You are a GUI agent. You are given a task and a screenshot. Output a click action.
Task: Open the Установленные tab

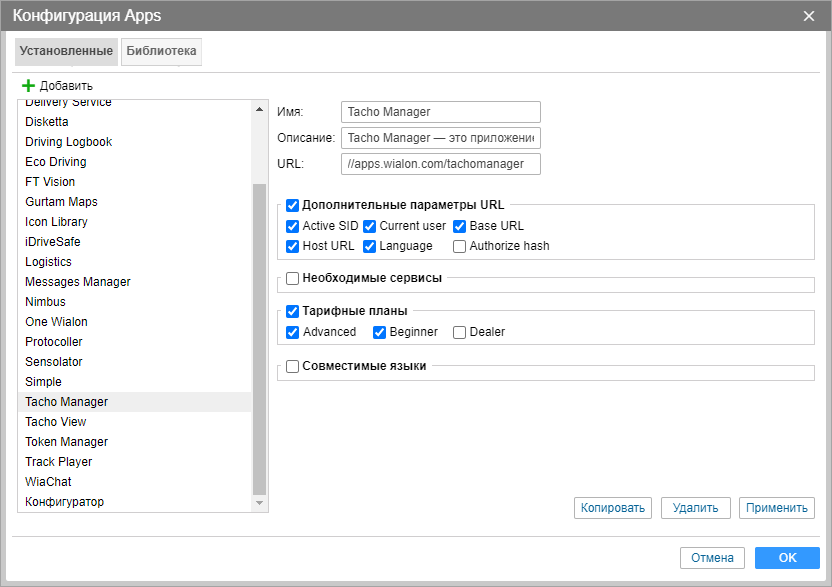pyautogui.click(x=66, y=51)
